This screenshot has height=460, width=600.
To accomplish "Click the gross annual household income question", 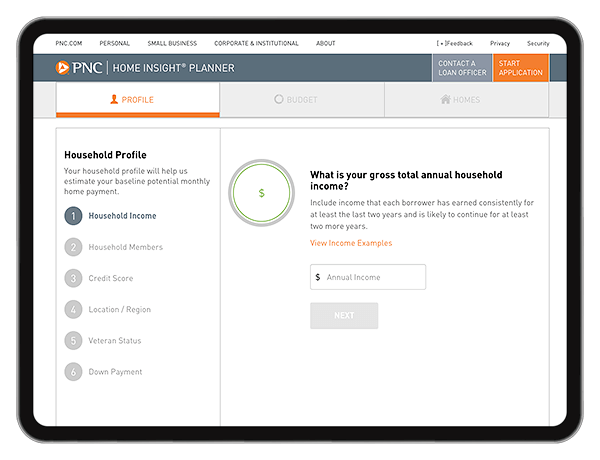I will (406, 180).
